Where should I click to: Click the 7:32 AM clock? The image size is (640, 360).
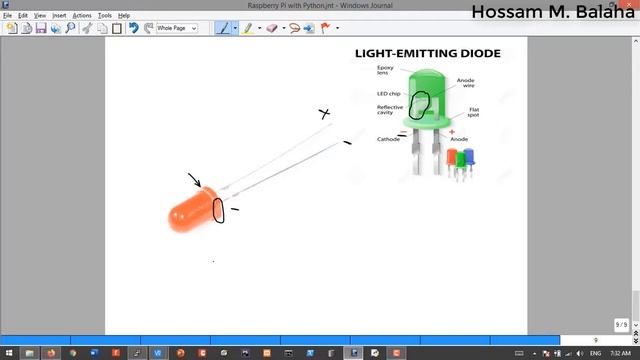pyautogui.click(x=620, y=353)
